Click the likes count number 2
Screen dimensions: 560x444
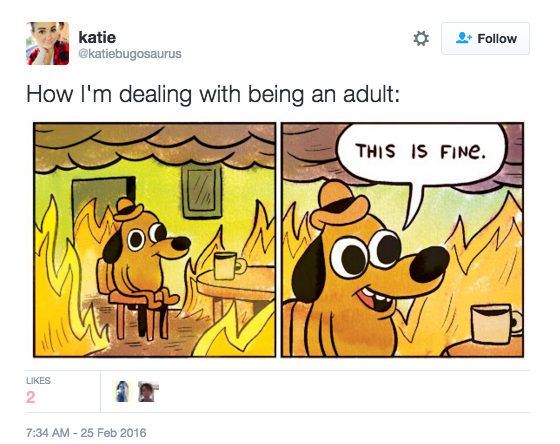click(31, 397)
